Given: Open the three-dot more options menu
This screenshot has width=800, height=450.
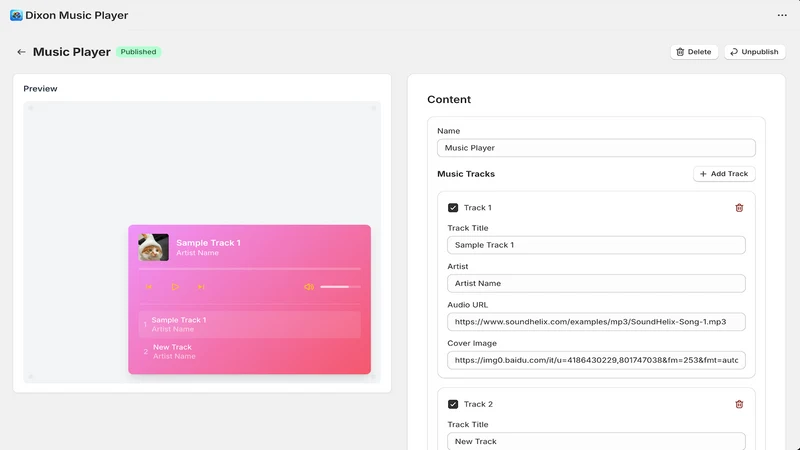Looking at the screenshot, I should (782, 15).
